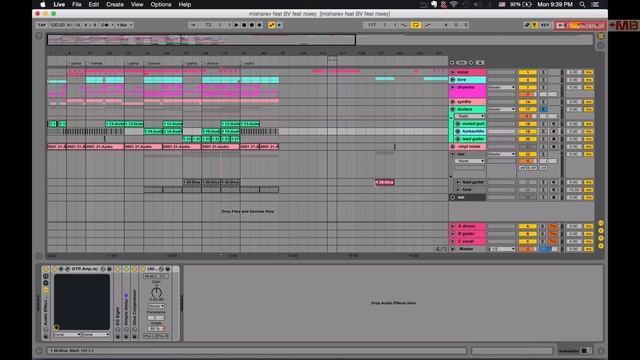Mute the muted guit track activator

pyautogui.click(x=527, y=124)
